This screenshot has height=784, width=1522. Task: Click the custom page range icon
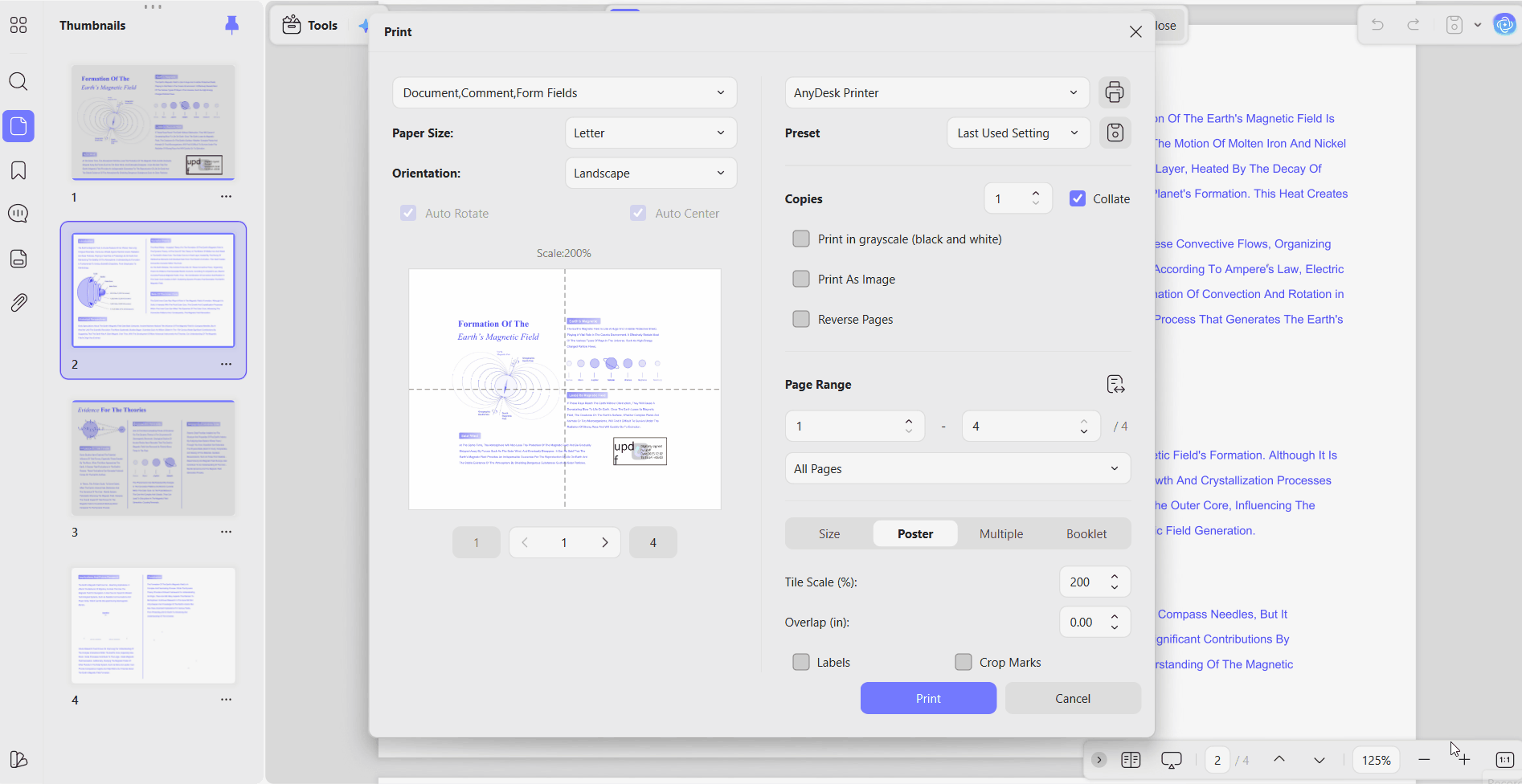[x=1115, y=385]
